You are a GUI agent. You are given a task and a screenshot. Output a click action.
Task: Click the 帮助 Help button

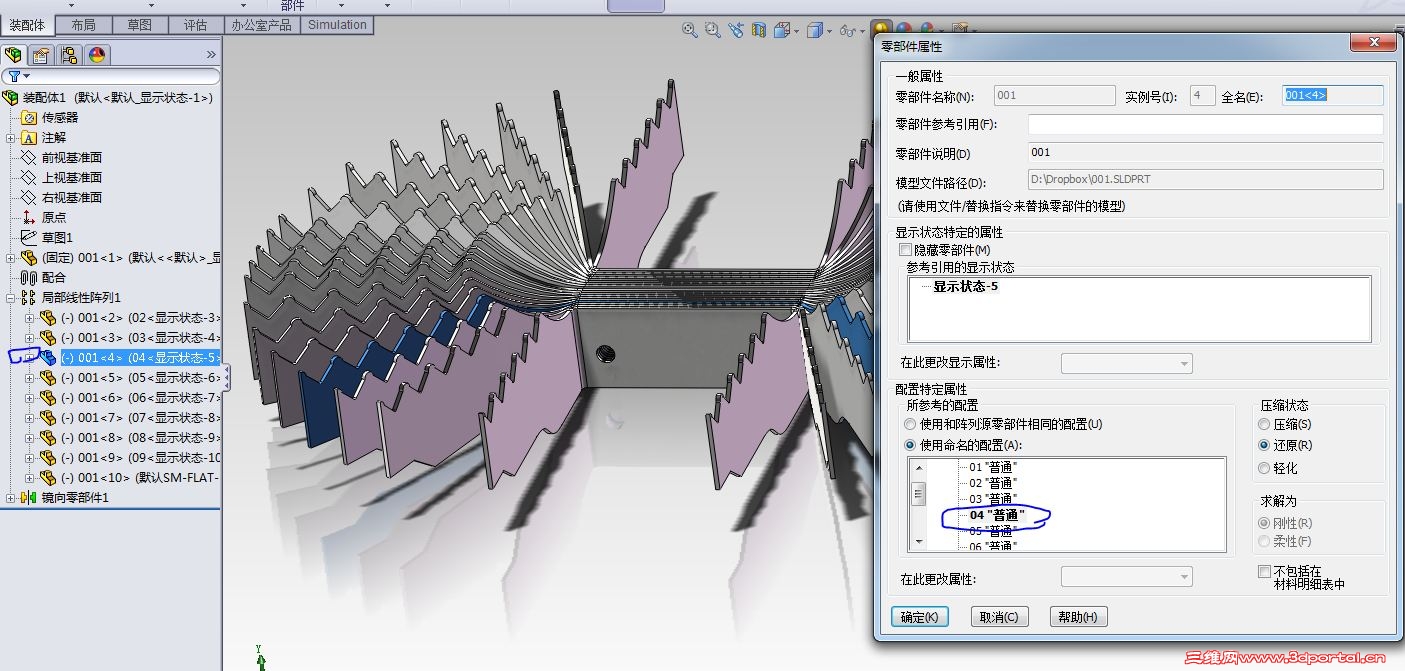[1079, 617]
